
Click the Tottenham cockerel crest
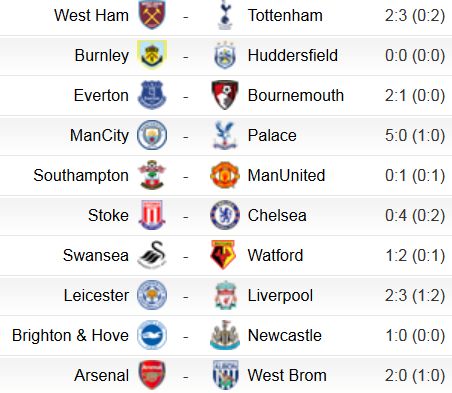click(225, 15)
